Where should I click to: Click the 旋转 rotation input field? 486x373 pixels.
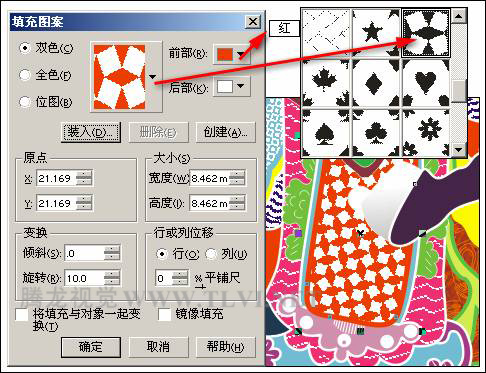tap(84, 278)
